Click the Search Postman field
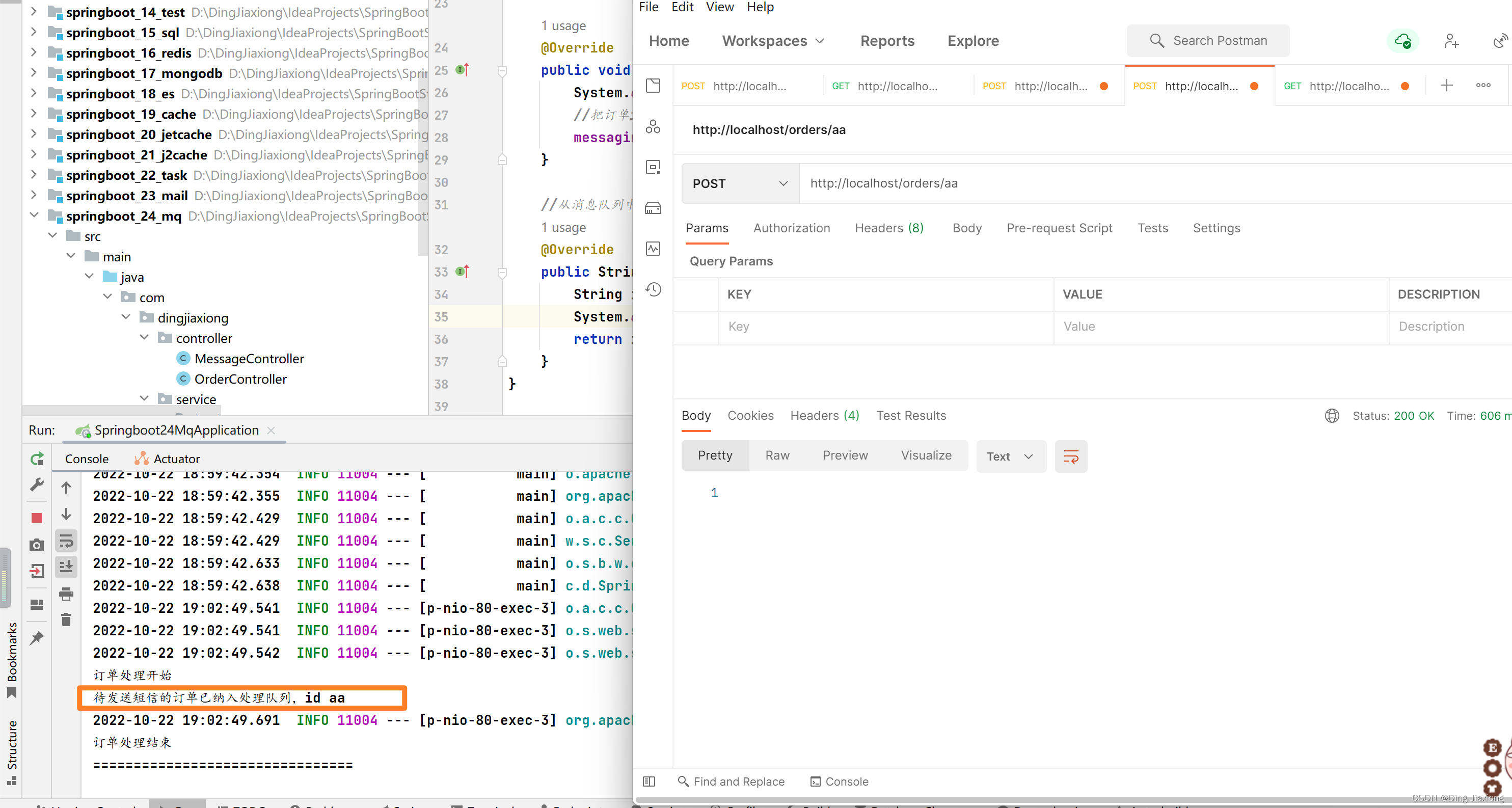 coord(1208,40)
